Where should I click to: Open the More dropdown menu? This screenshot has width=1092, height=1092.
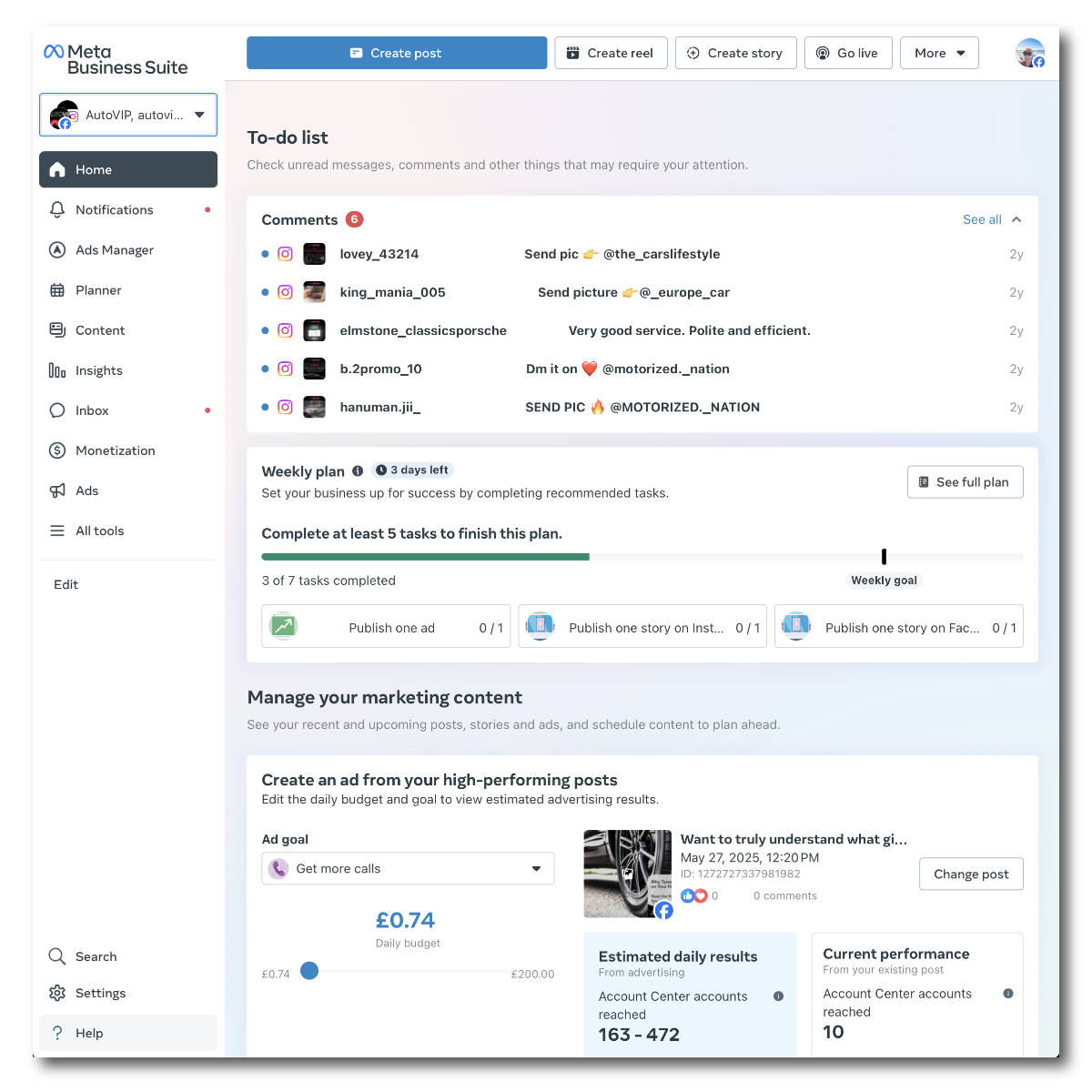pyautogui.click(x=939, y=53)
